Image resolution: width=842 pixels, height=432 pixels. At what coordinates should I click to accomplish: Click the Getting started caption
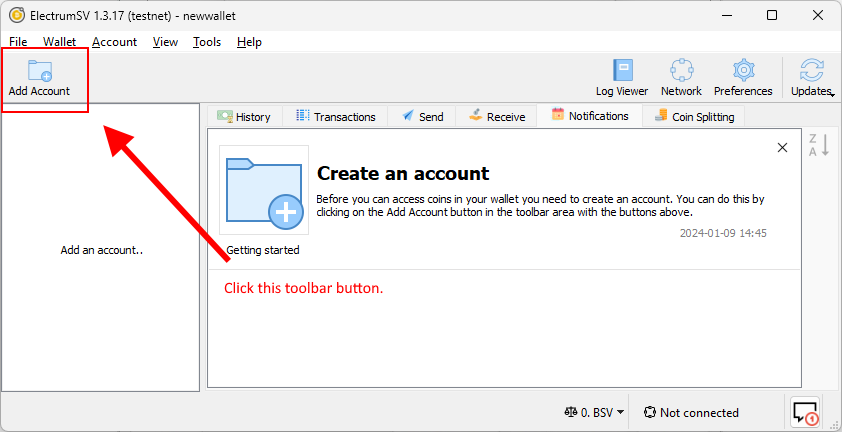263,250
